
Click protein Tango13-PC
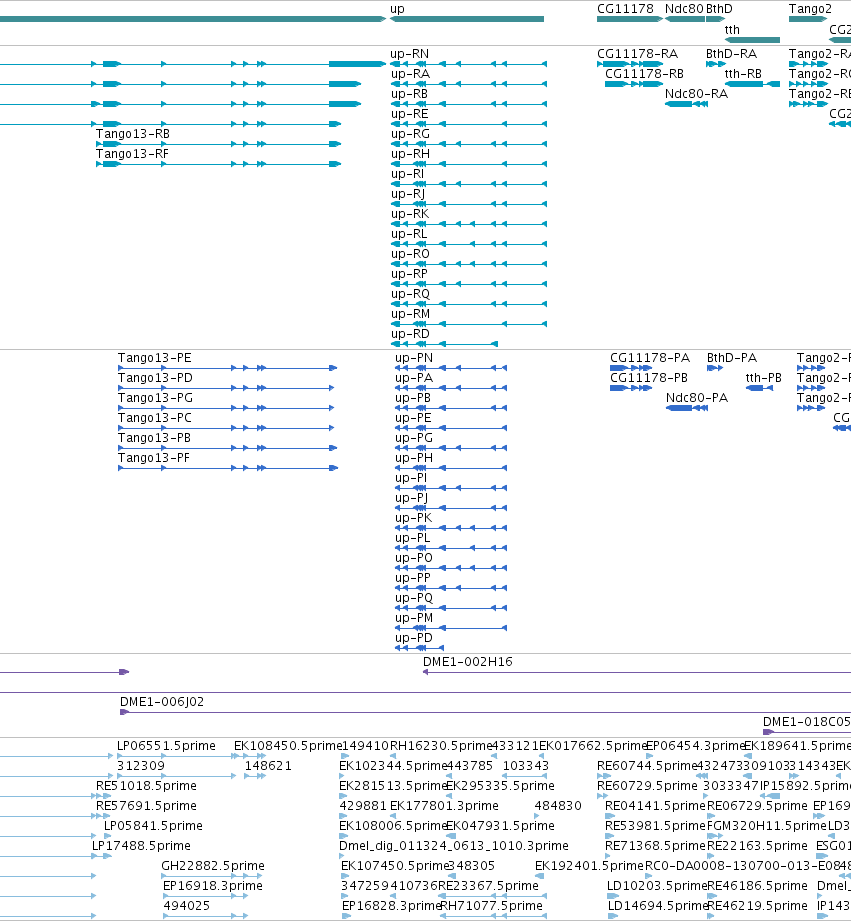pyautogui.click(x=226, y=428)
